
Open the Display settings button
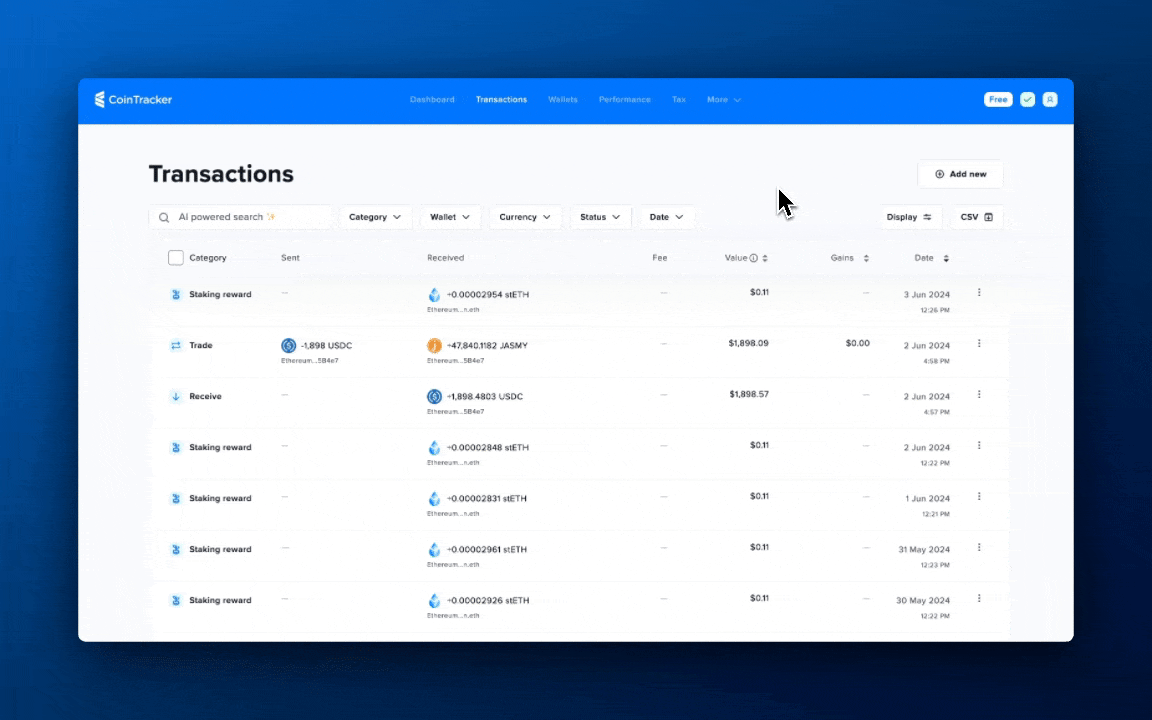(x=909, y=217)
